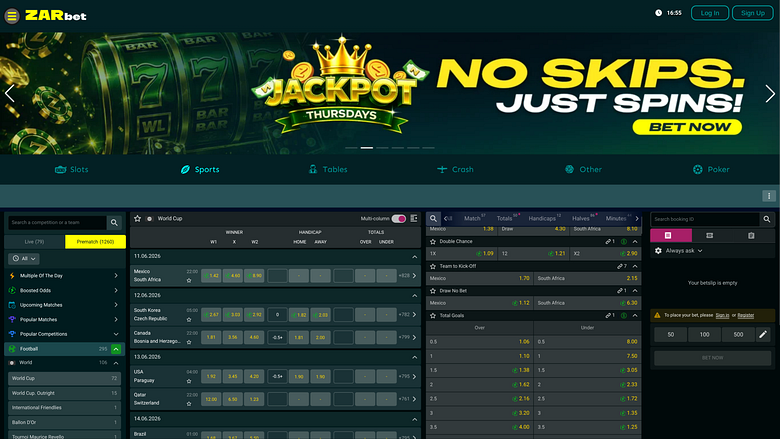This screenshot has width=780, height=439.
Task: Select draw odds 3.03 South Korea match
Action: (233, 314)
